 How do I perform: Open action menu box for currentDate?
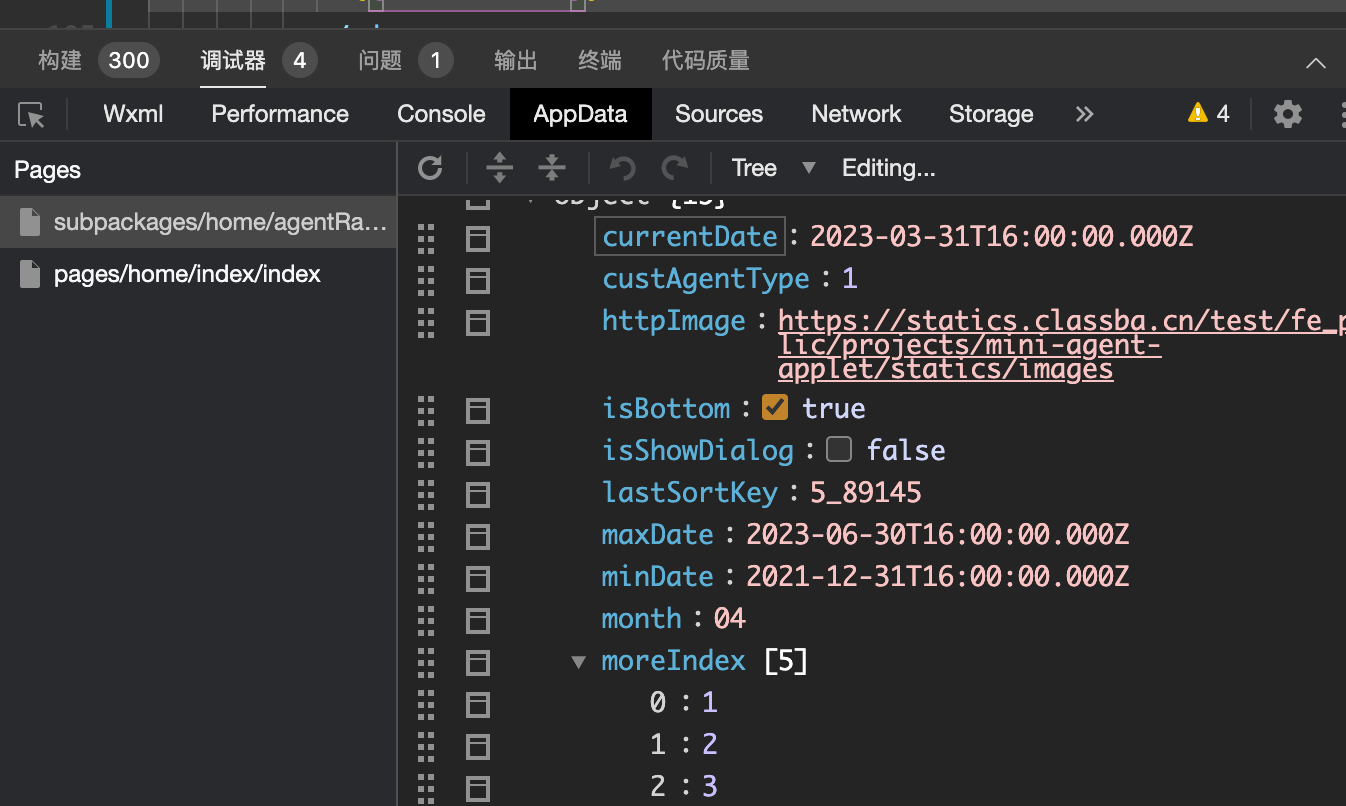tap(478, 238)
